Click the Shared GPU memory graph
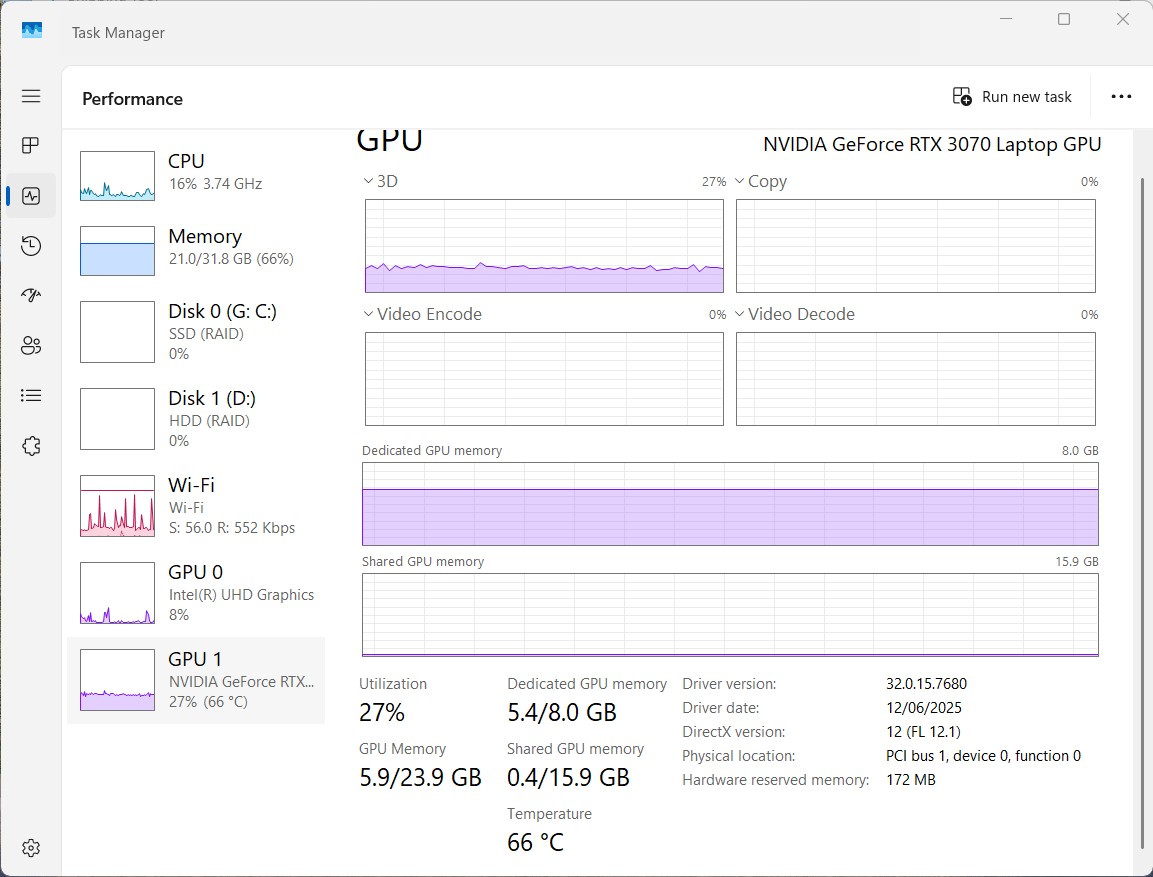 click(x=730, y=615)
